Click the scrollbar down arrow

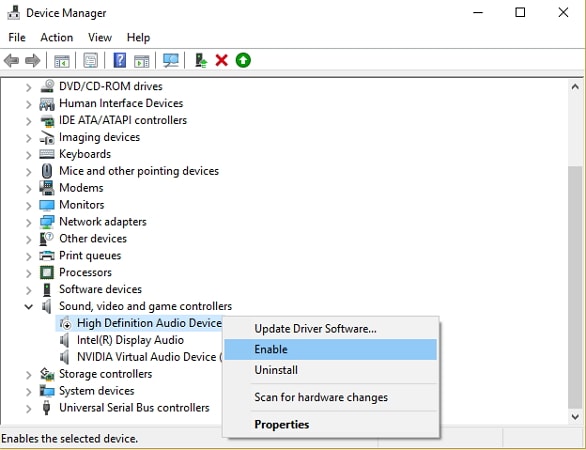(575, 416)
